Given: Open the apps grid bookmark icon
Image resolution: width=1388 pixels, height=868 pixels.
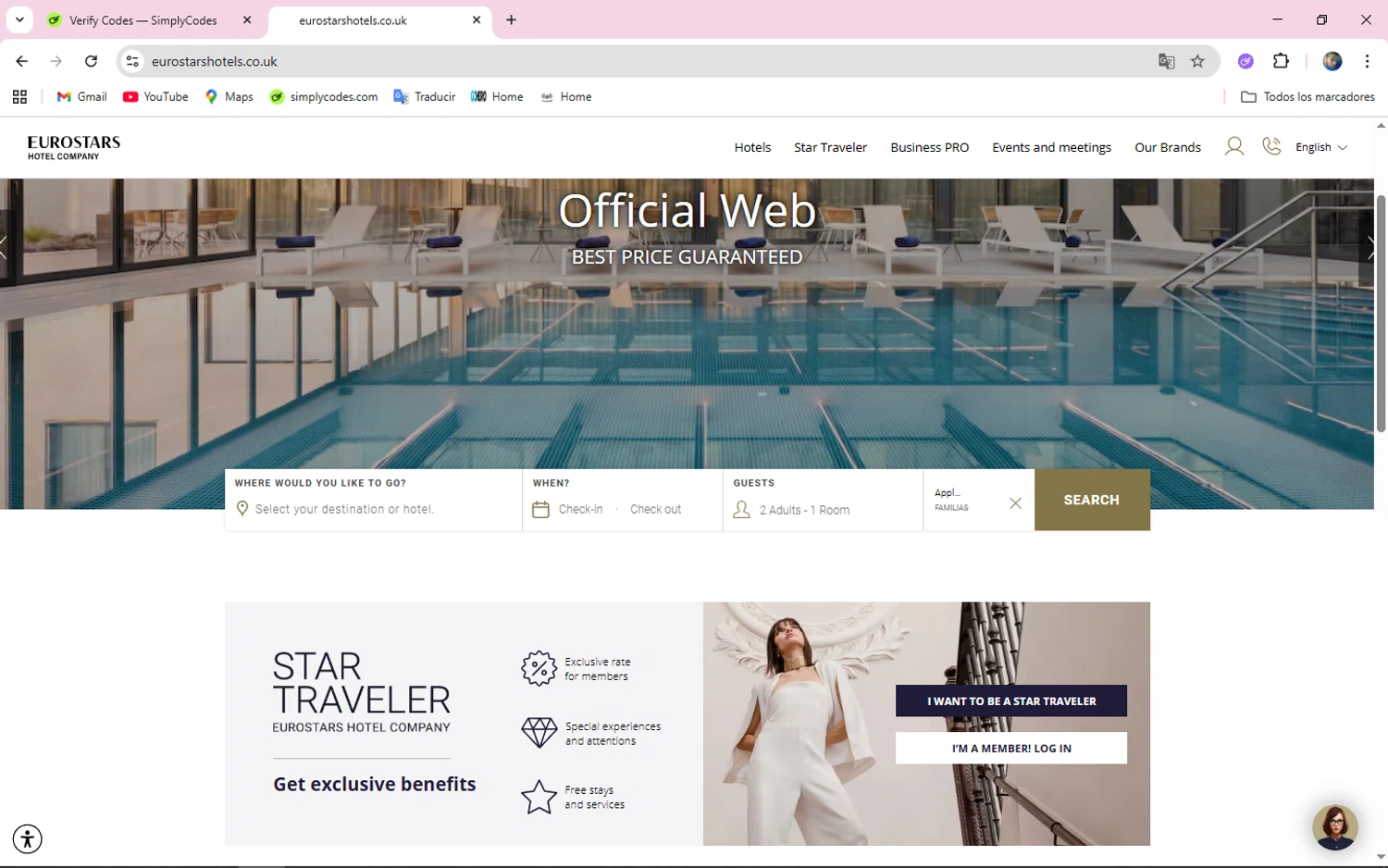Looking at the screenshot, I should coord(19,96).
